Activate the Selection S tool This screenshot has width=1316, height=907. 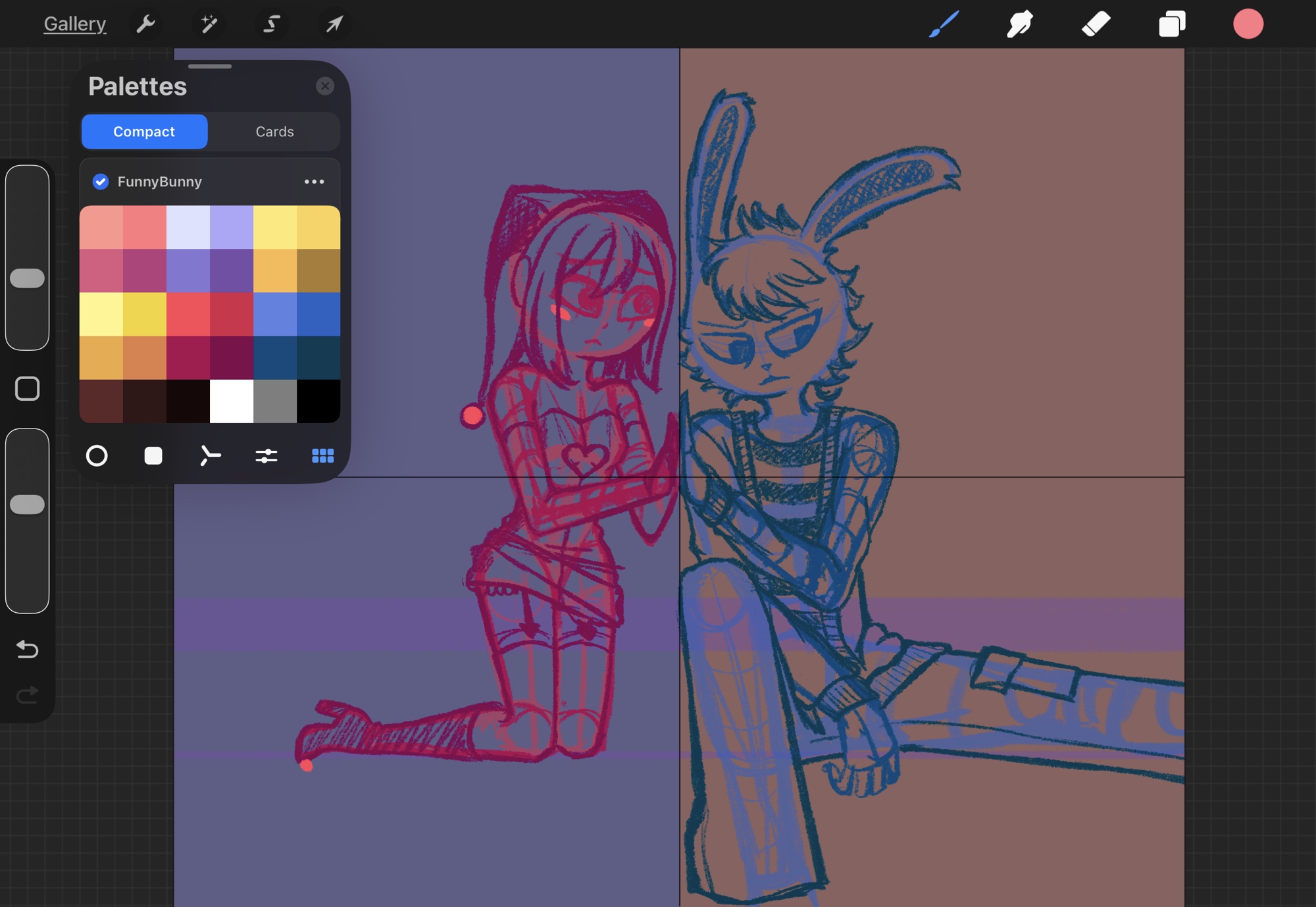click(x=271, y=24)
